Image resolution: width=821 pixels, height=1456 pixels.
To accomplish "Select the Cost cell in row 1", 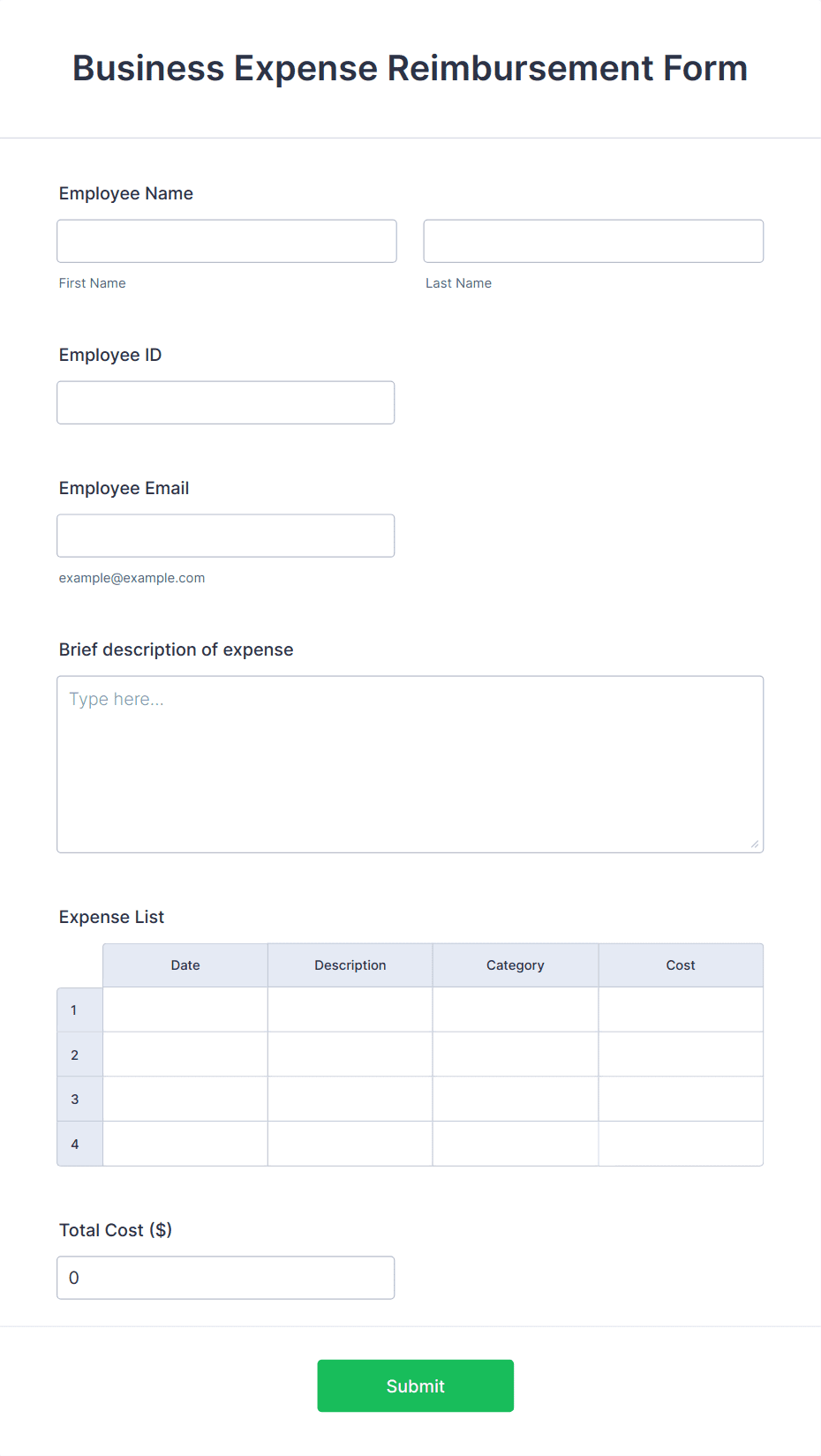I will tap(681, 1009).
